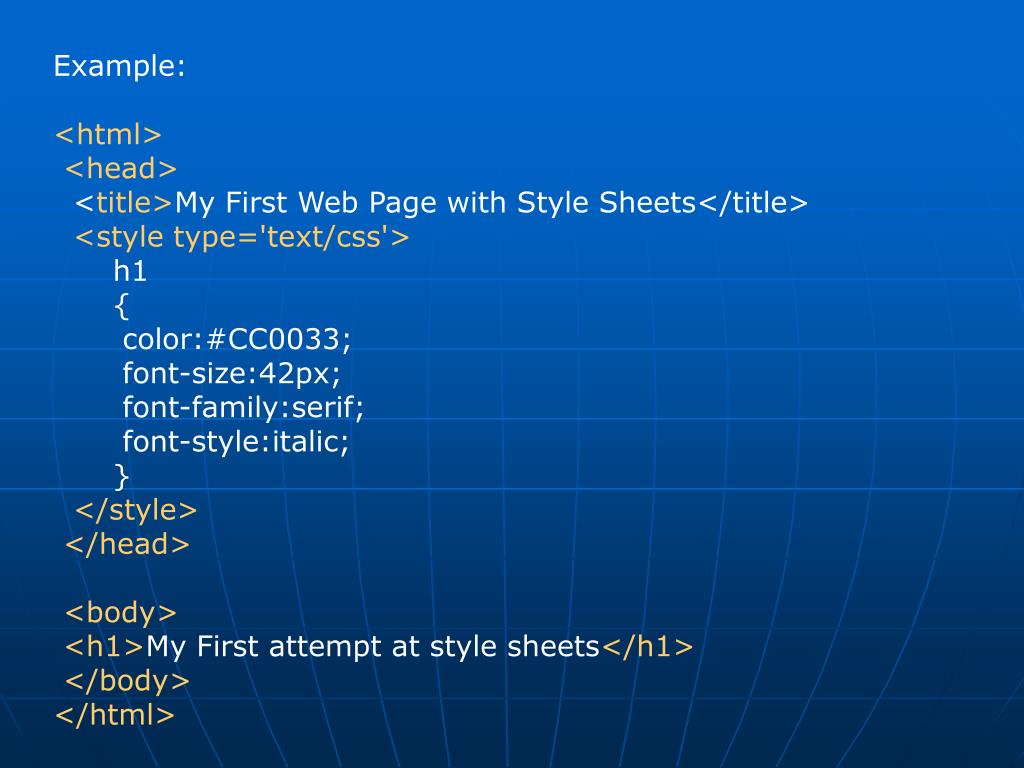Click the title line 'My First Web Page with Style Sheets'

coord(442,203)
